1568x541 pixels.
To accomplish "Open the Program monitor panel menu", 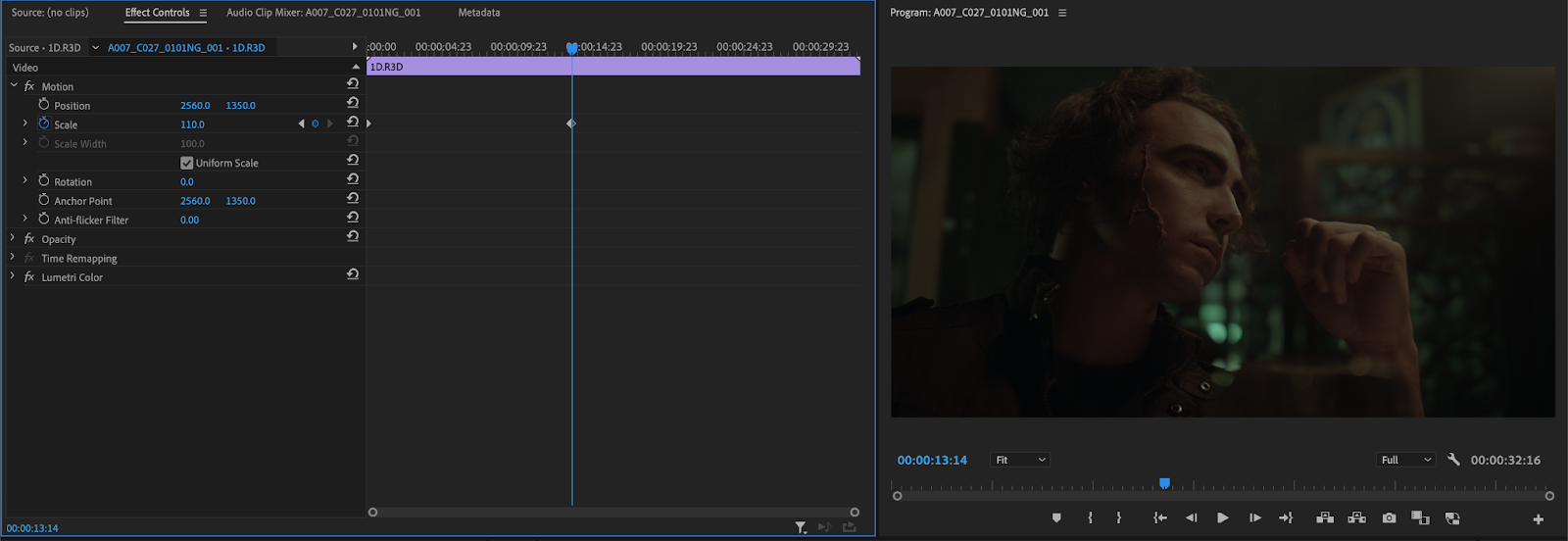I will (x=1062, y=13).
